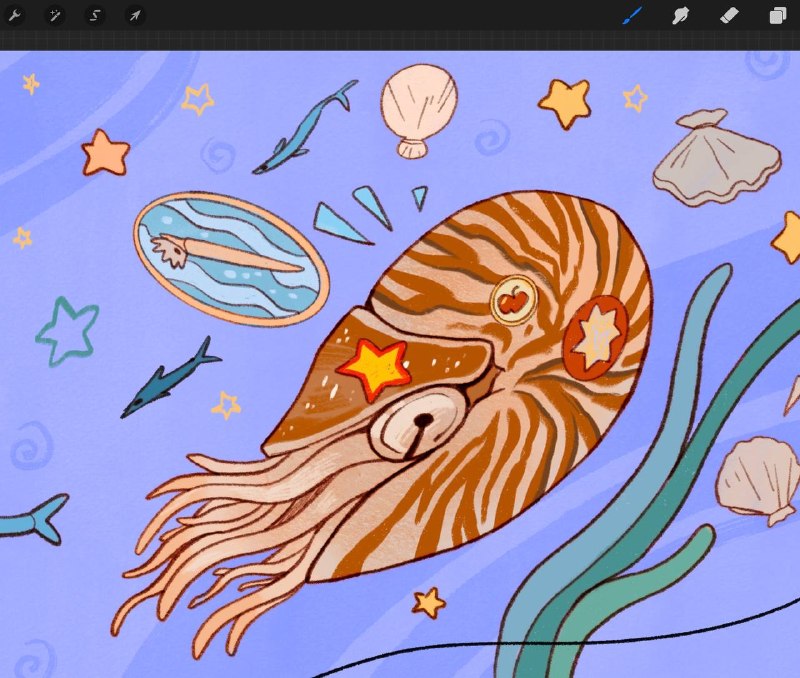
Task: Open the Adjustments magic wand menu
Action: (x=55, y=15)
